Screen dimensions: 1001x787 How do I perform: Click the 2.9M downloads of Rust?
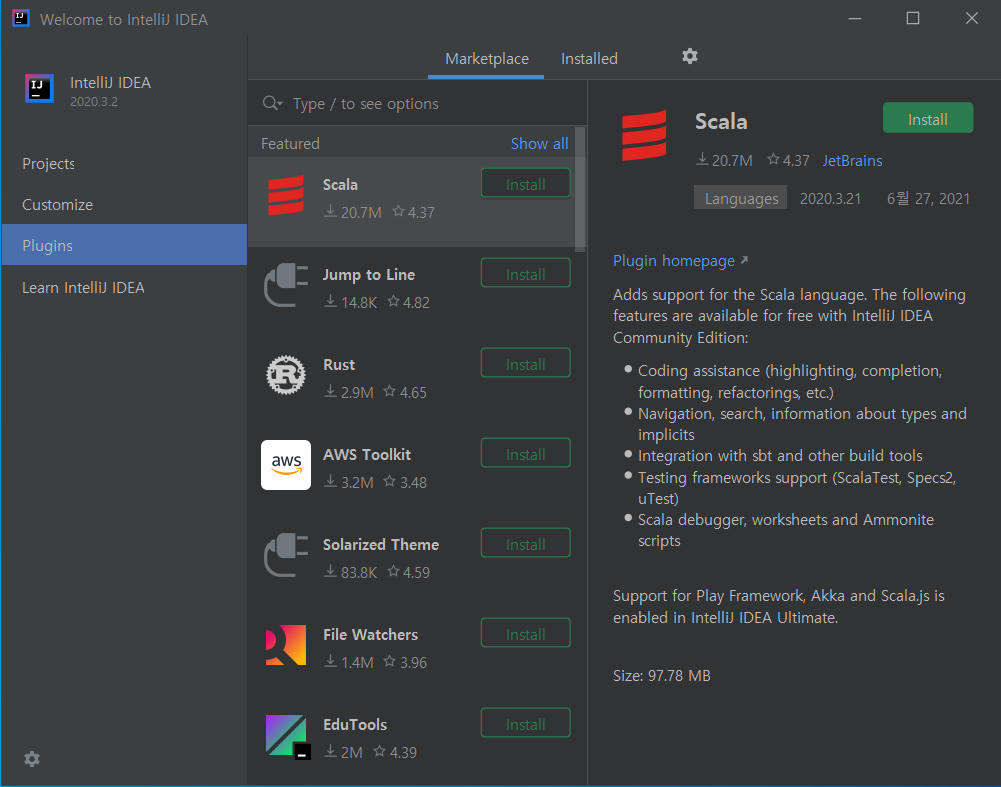(349, 393)
